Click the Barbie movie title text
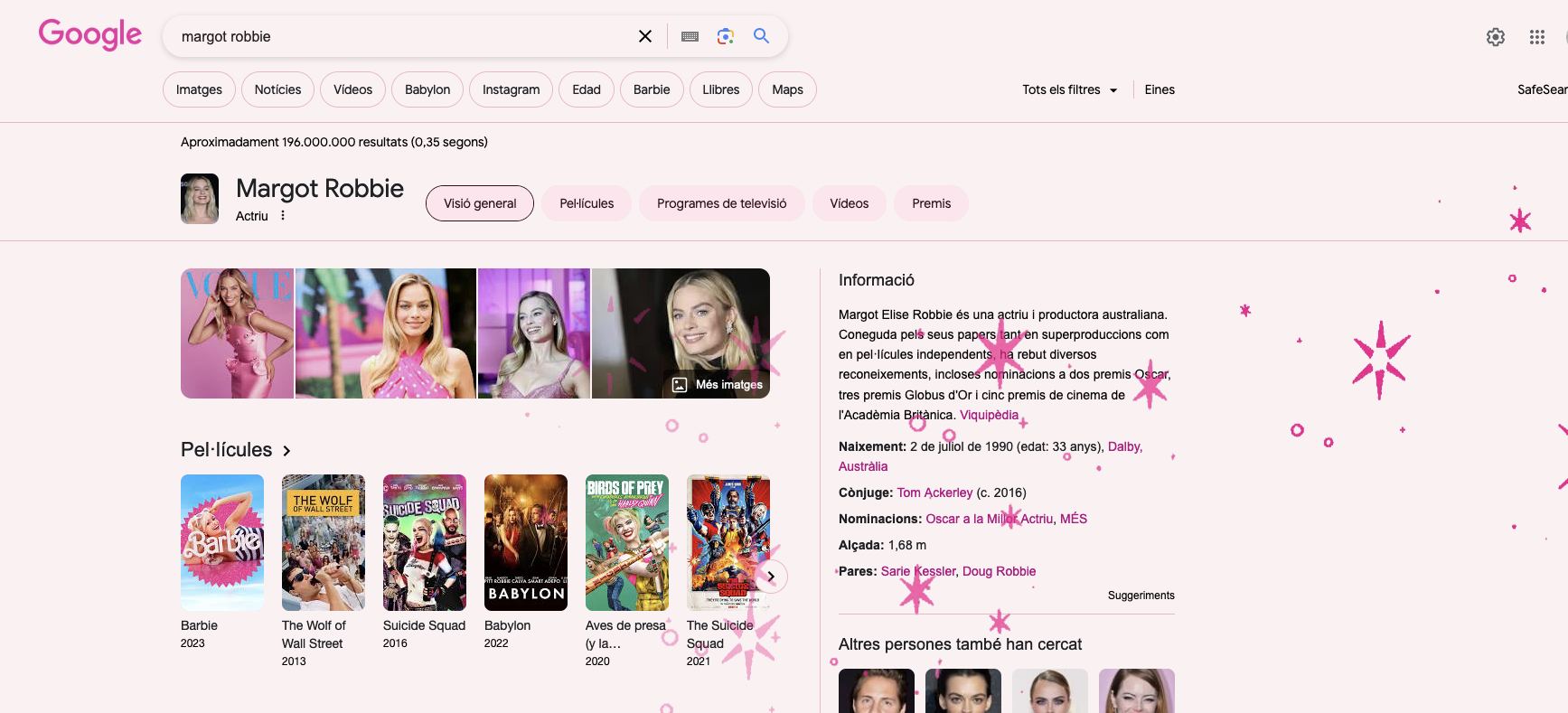The image size is (1568, 713). [x=199, y=625]
